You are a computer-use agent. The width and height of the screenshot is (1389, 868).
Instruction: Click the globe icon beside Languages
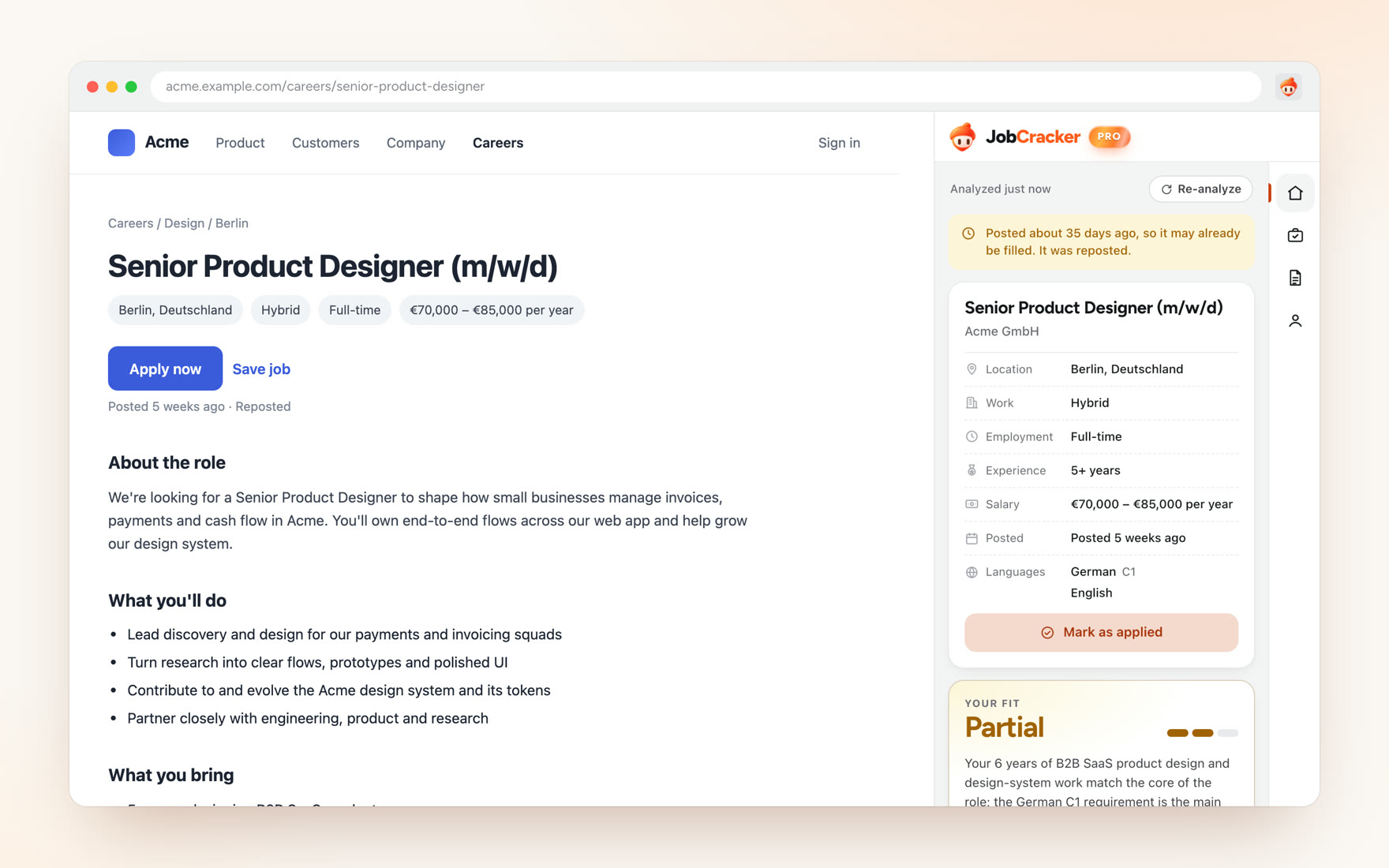pyautogui.click(x=972, y=572)
